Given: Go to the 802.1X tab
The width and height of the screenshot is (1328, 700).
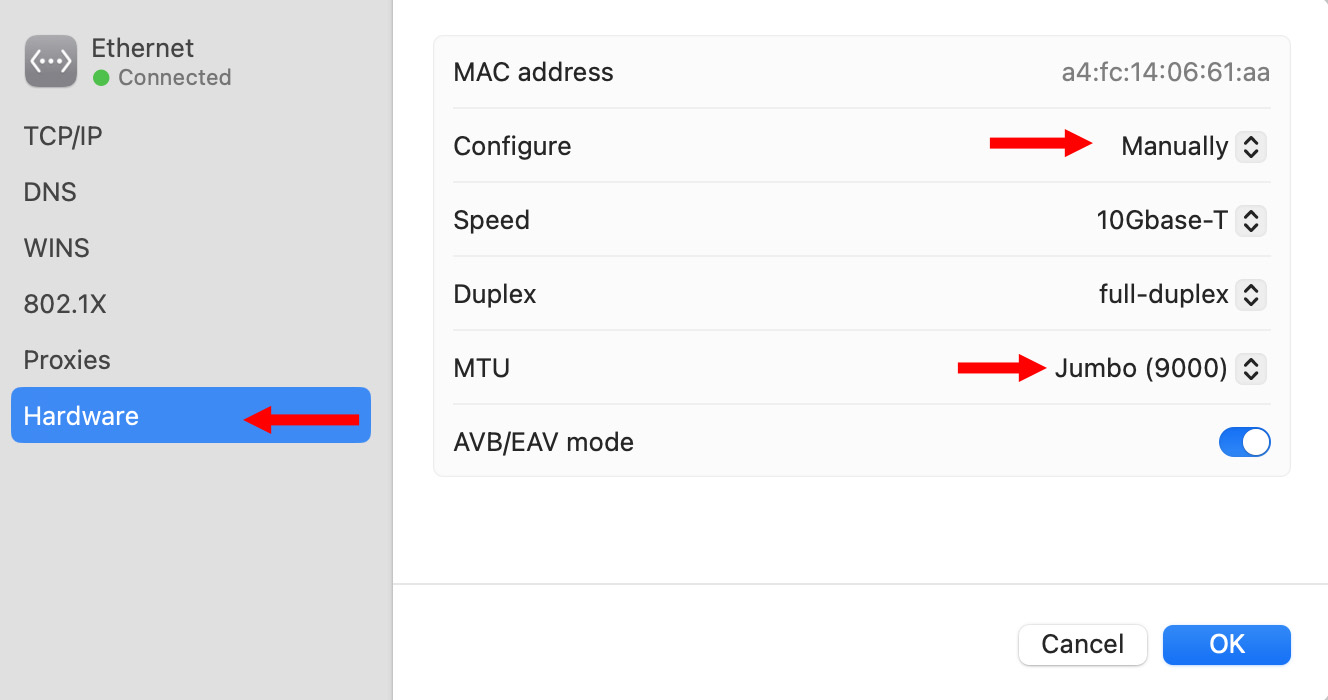Looking at the screenshot, I should [x=65, y=304].
